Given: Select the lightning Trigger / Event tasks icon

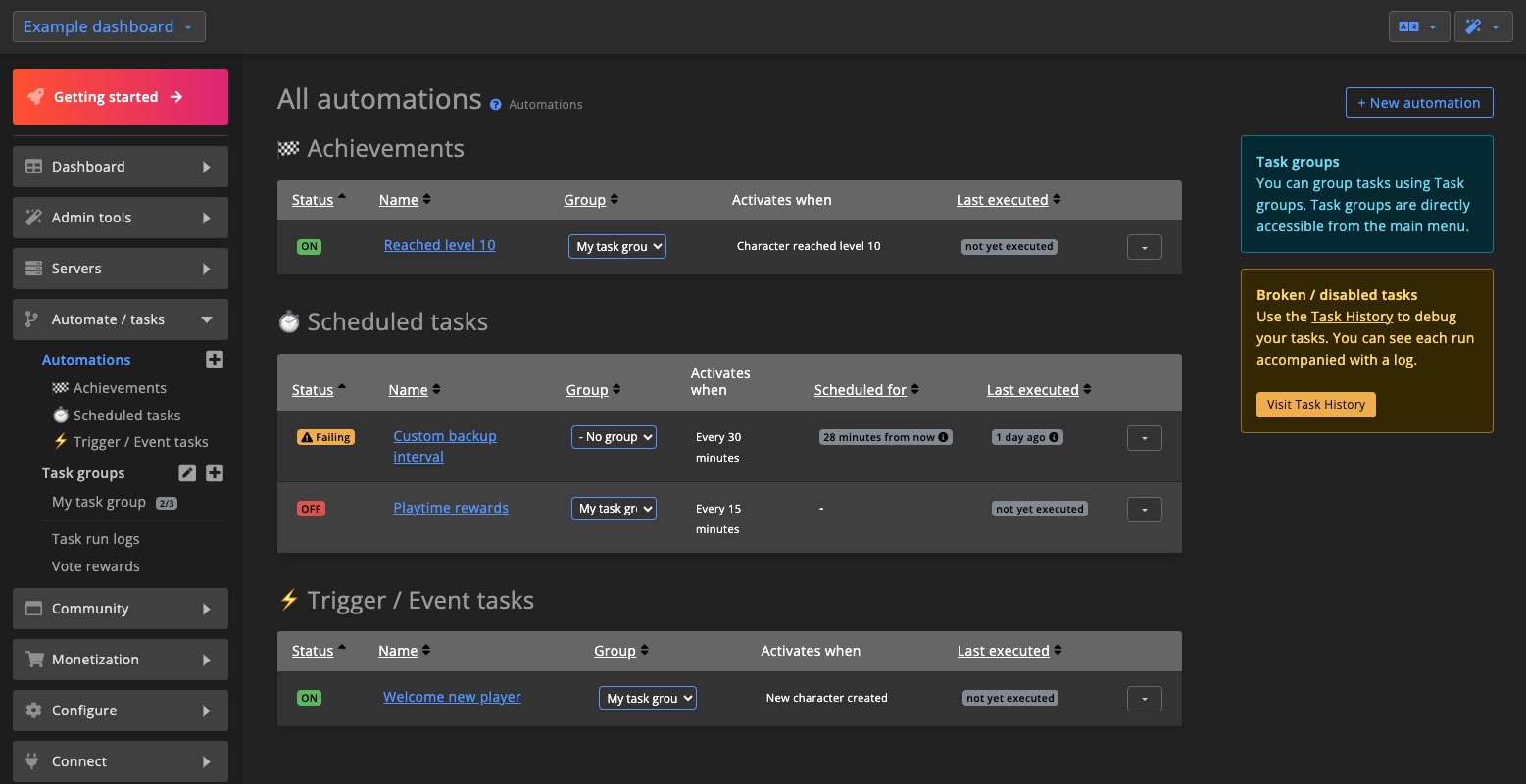Looking at the screenshot, I should [60, 441].
